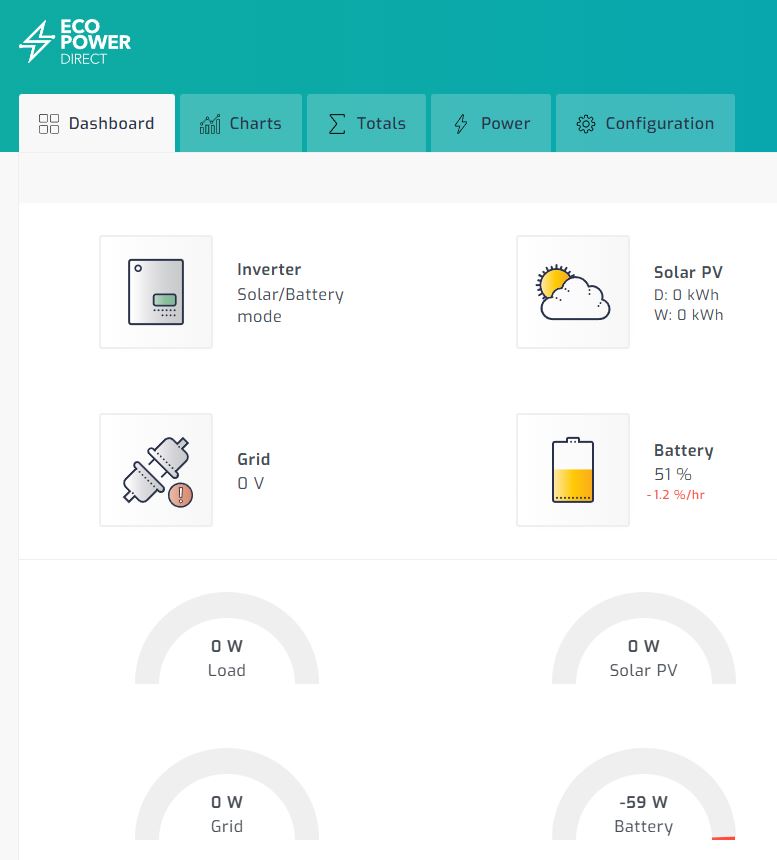Click the 51 % battery value
The image size is (777, 860).
pos(673,474)
